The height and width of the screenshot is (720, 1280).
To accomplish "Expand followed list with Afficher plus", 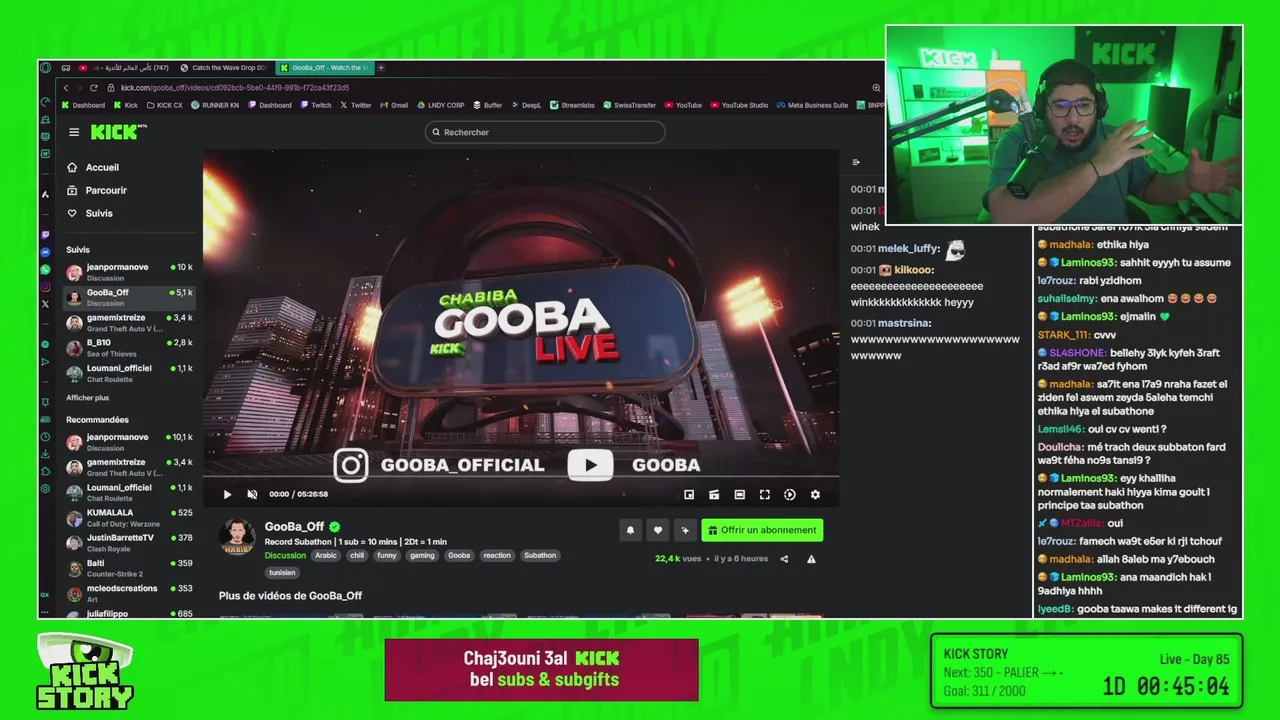I will click(x=88, y=398).
